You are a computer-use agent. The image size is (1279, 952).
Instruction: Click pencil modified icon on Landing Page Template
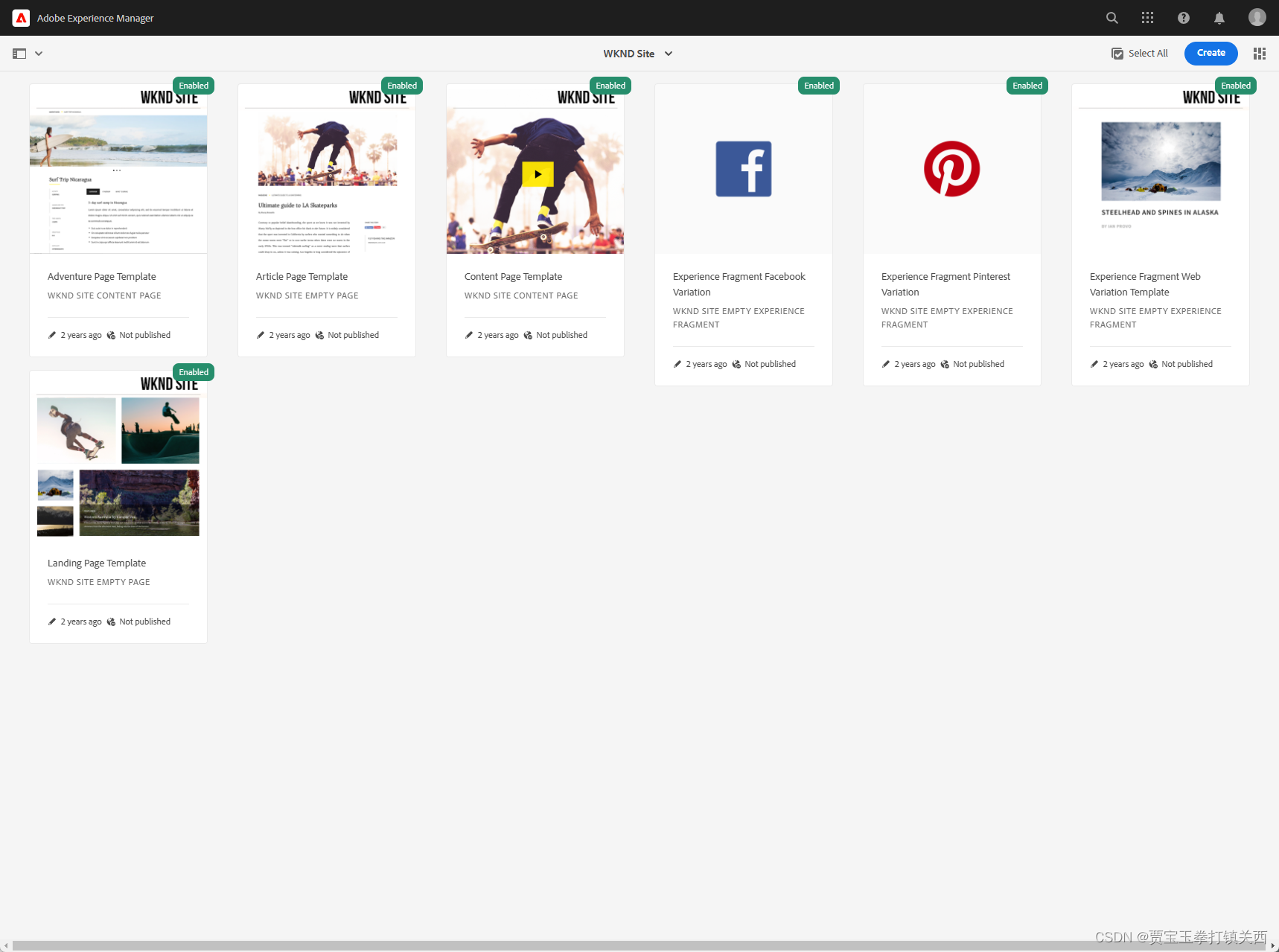click(52, 622)
